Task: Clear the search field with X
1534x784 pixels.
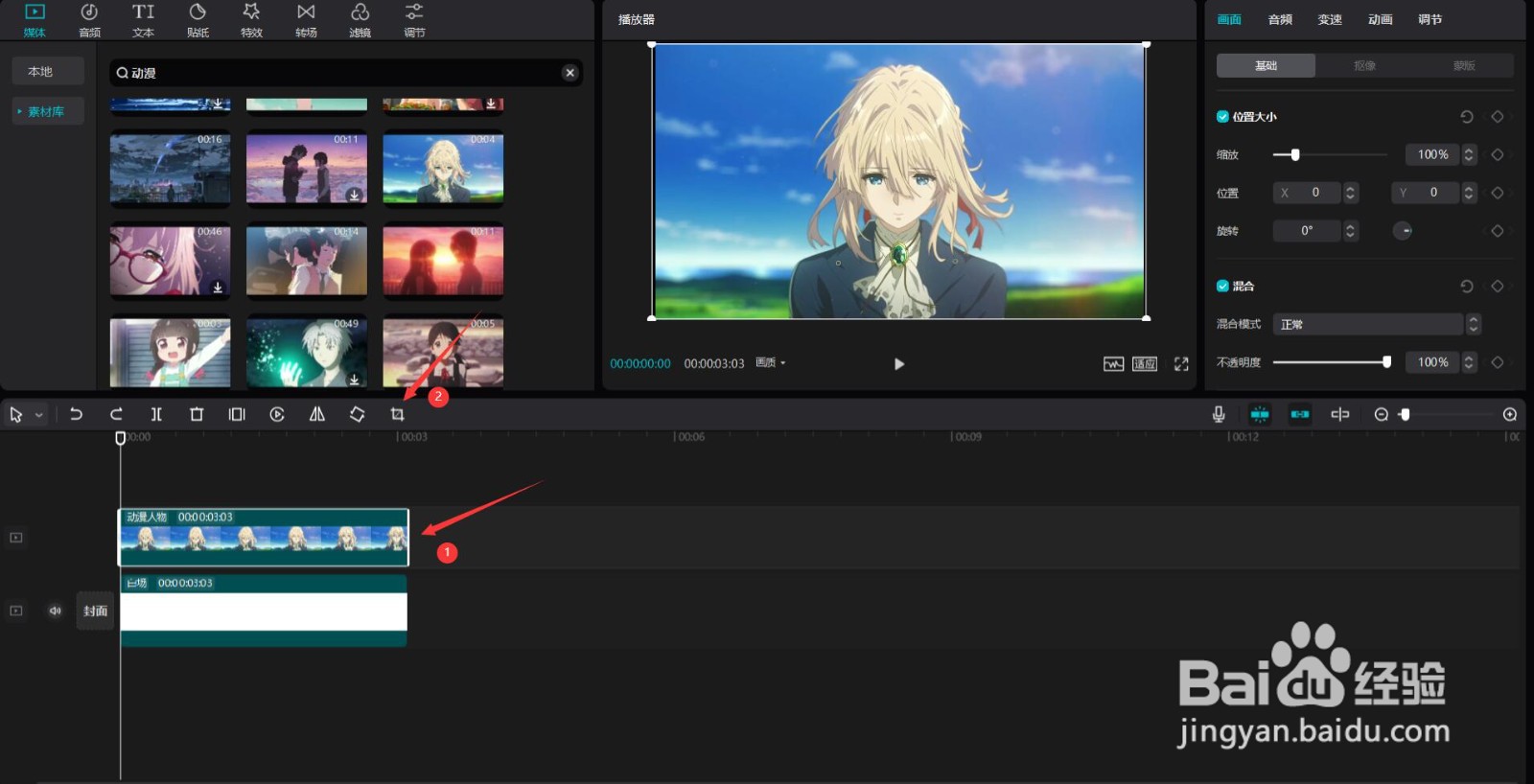Action: tap(570, 73)
